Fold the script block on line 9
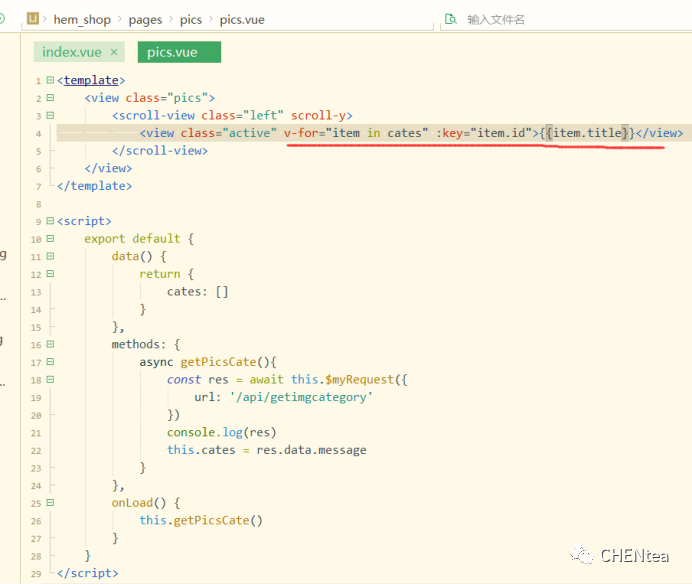 [50, 221]
